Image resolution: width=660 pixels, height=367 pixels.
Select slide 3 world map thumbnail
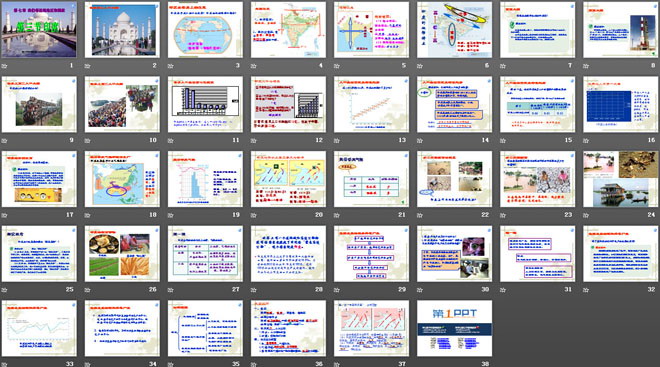[x=205, y=29]
